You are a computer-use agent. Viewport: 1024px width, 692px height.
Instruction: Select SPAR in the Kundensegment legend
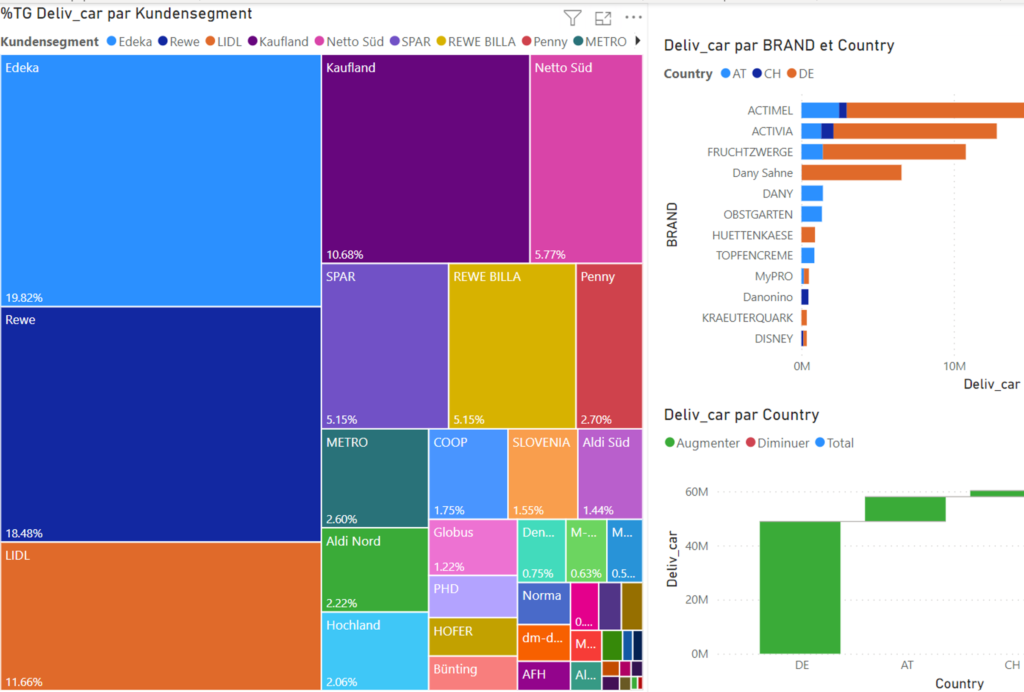410,42
